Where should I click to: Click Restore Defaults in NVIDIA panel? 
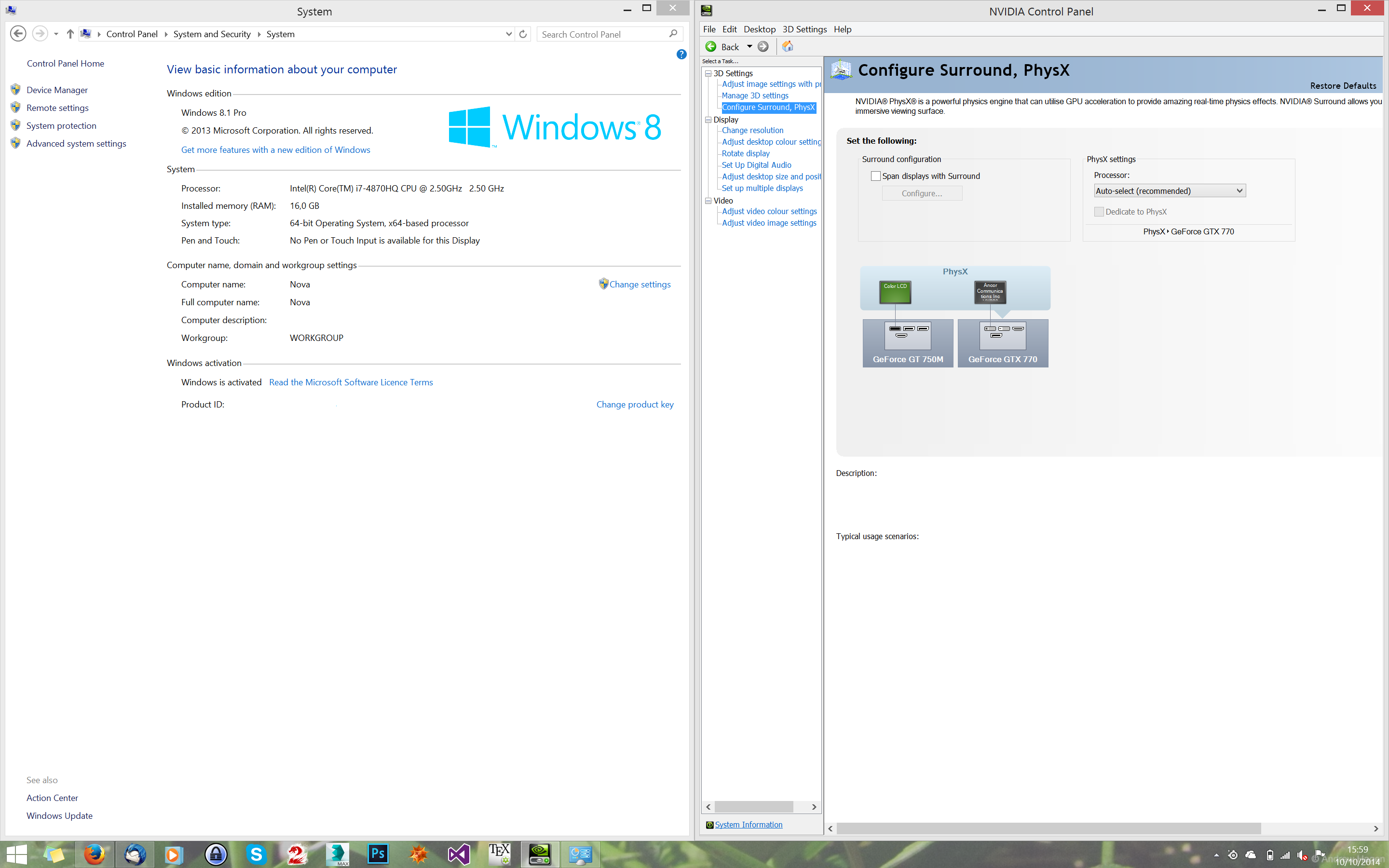point(1343,85)
